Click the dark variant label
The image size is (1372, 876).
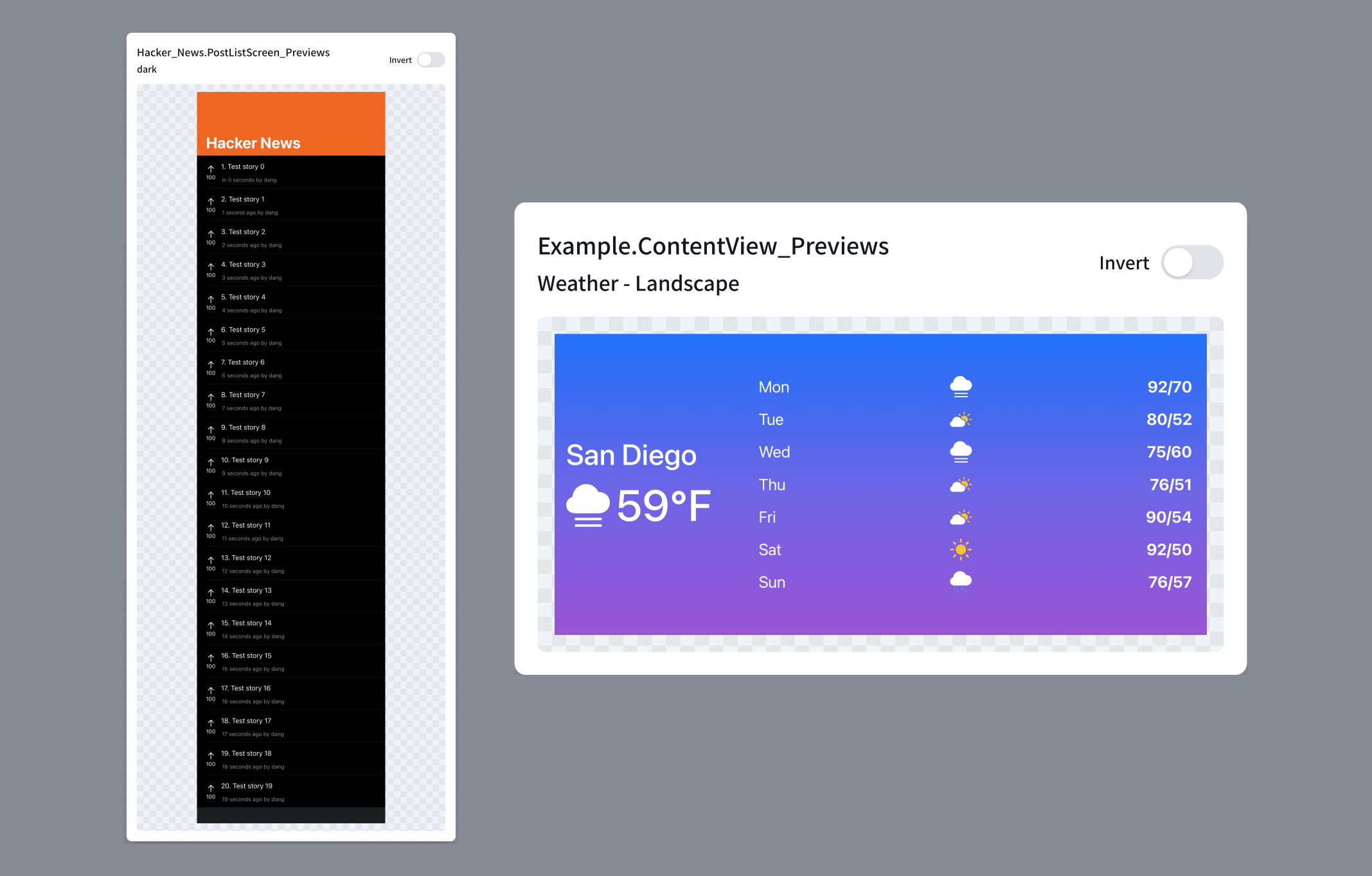pyautogui.click(x=147, y=69)
